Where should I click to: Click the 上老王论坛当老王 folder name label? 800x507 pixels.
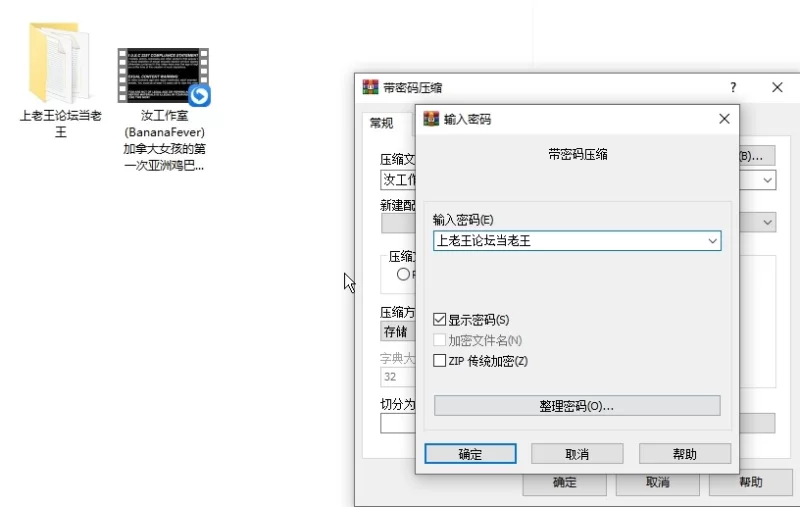(x=61, y=123)
